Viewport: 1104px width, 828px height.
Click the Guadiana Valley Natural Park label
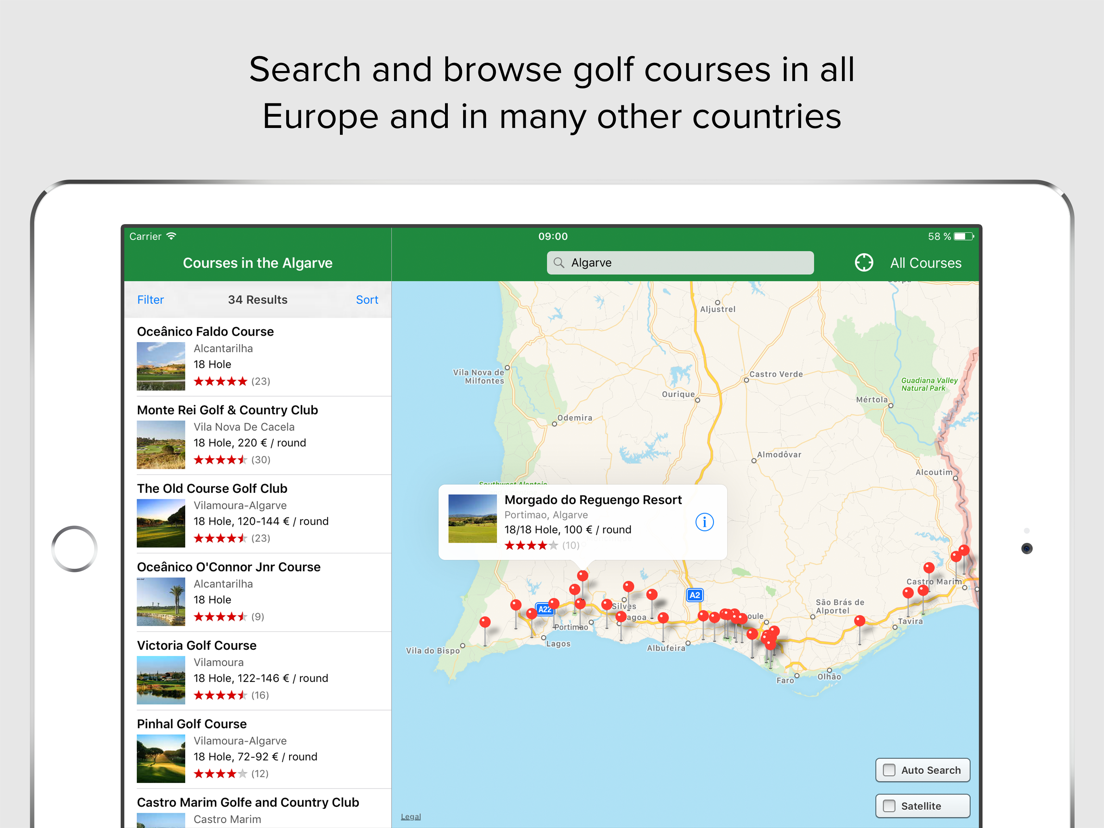coord(929,384)
